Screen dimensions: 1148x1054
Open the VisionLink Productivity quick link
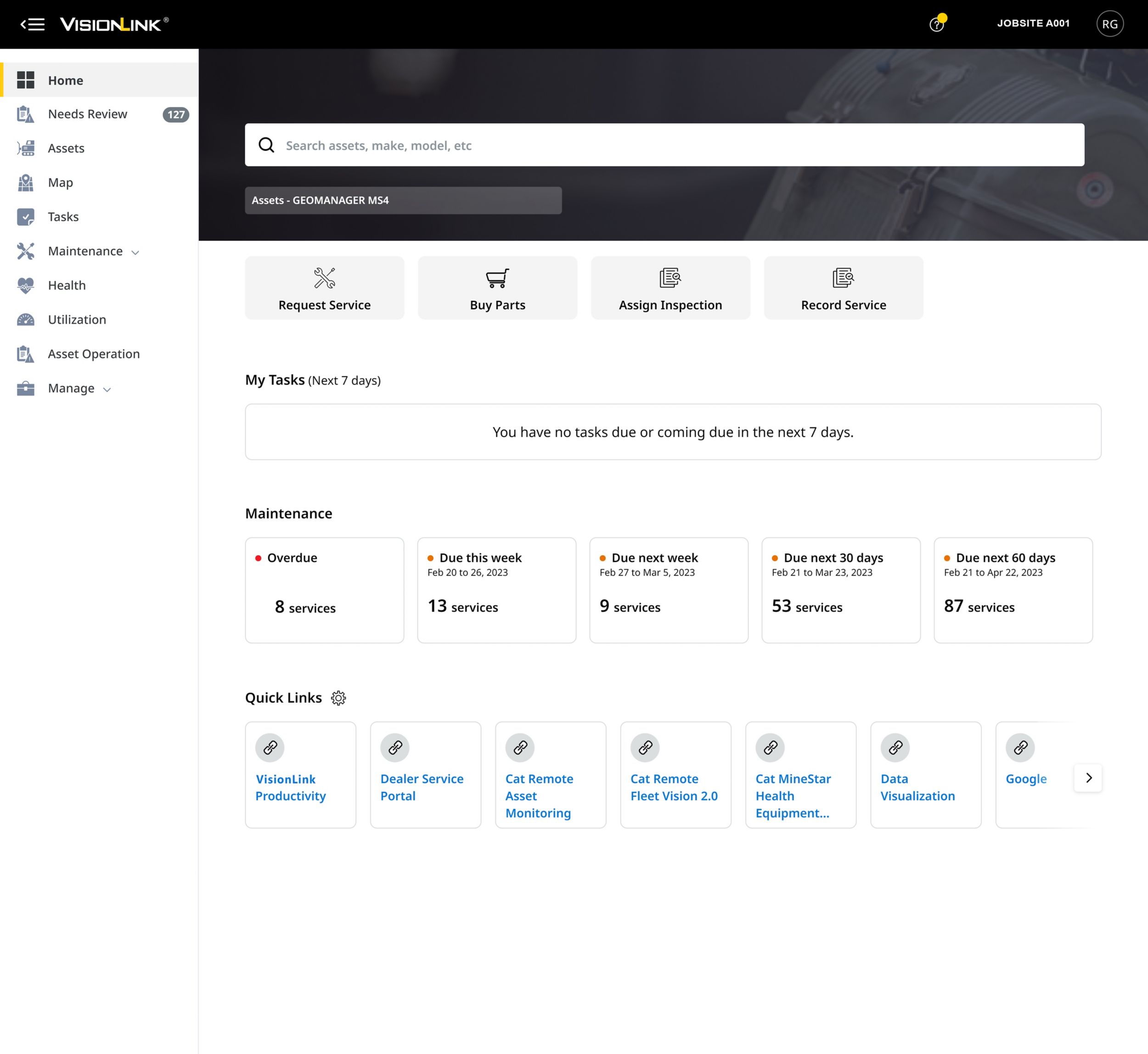coord(290,787)
